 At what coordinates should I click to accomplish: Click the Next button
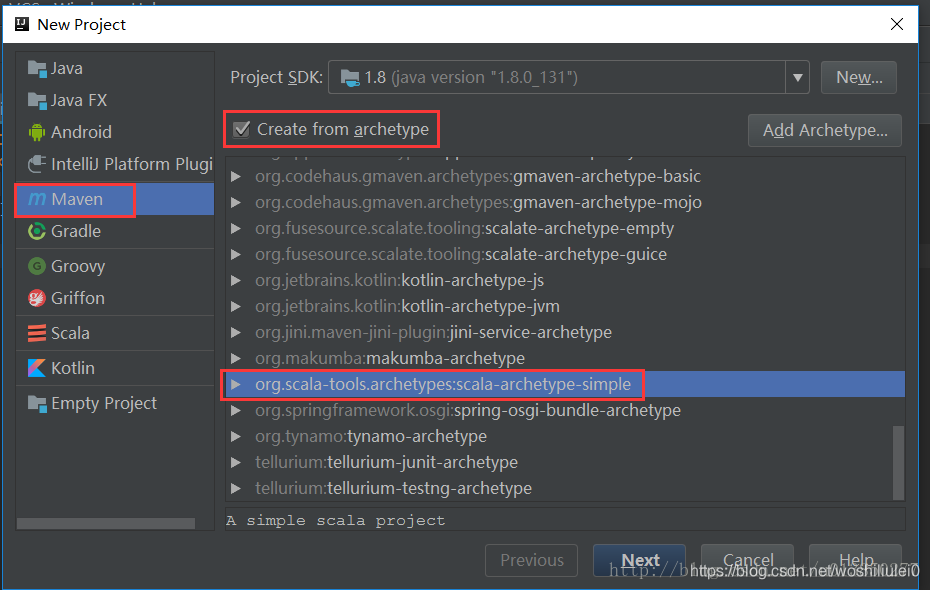[639, 560]
